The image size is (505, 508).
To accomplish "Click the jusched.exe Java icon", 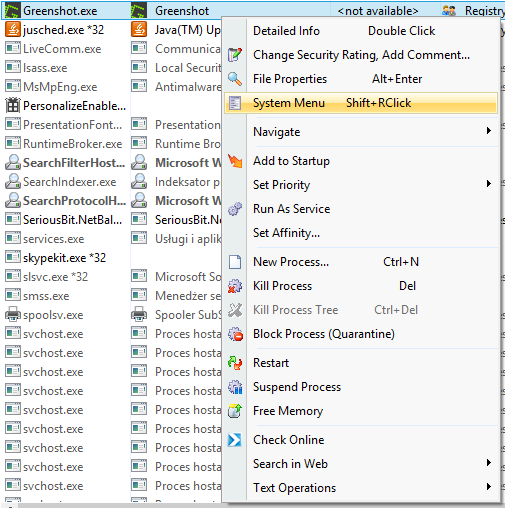I will click(x=12, y=30).
